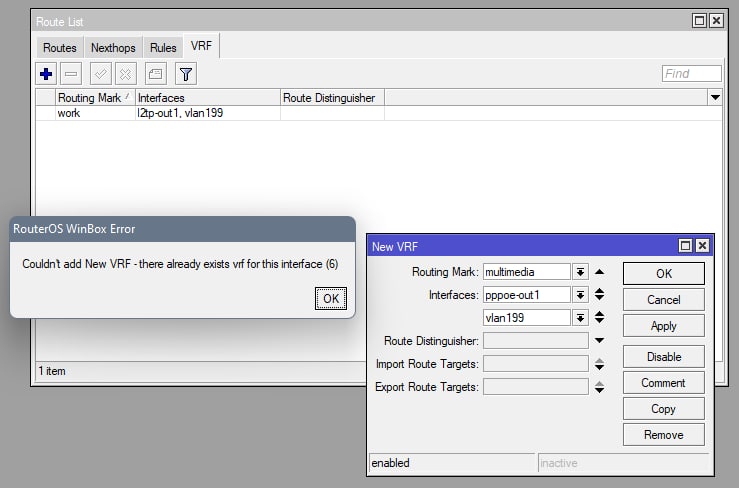
Task: Click the Import Route Targets field
Action: tap(536, 364)
